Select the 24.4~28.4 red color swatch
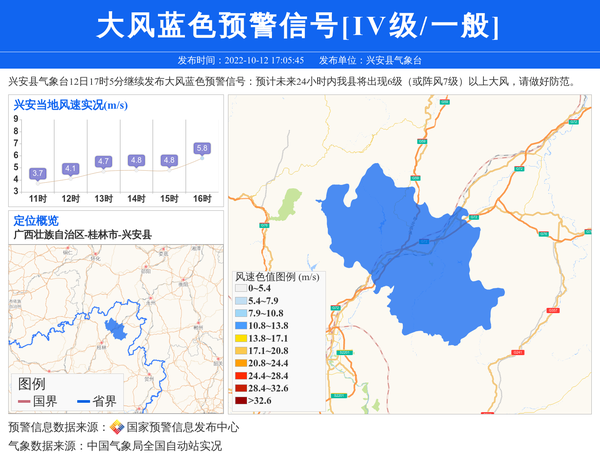Viewport: 600px width, 471px height. tap(241, 376)
